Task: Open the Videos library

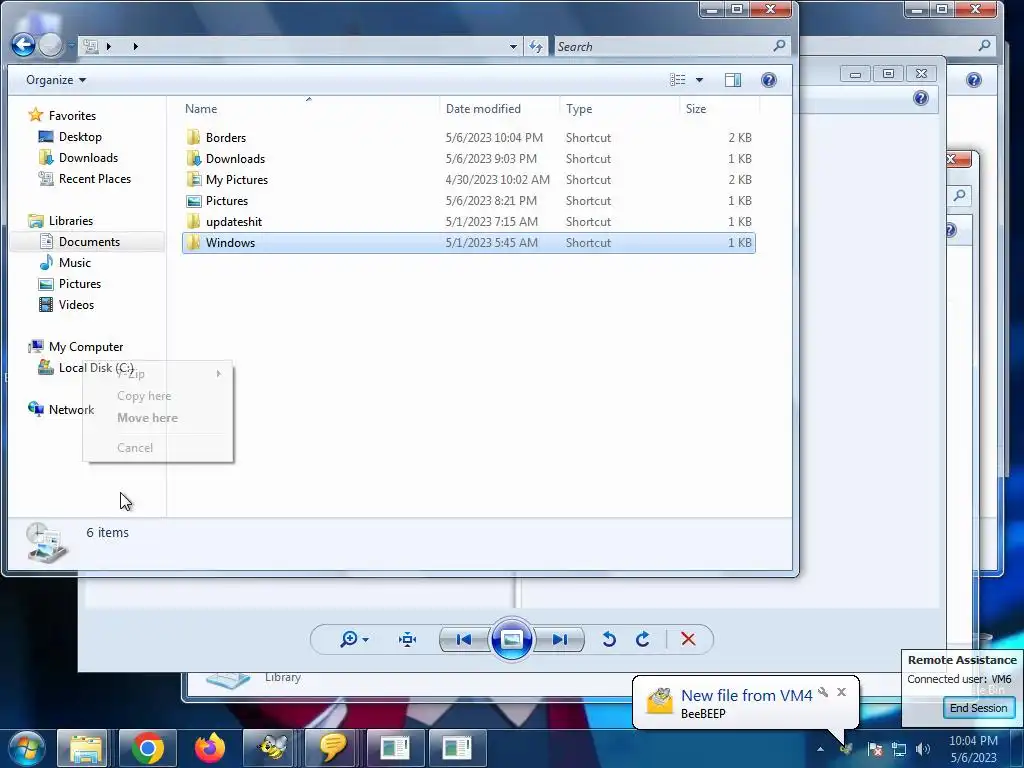Action: [67, 304]
